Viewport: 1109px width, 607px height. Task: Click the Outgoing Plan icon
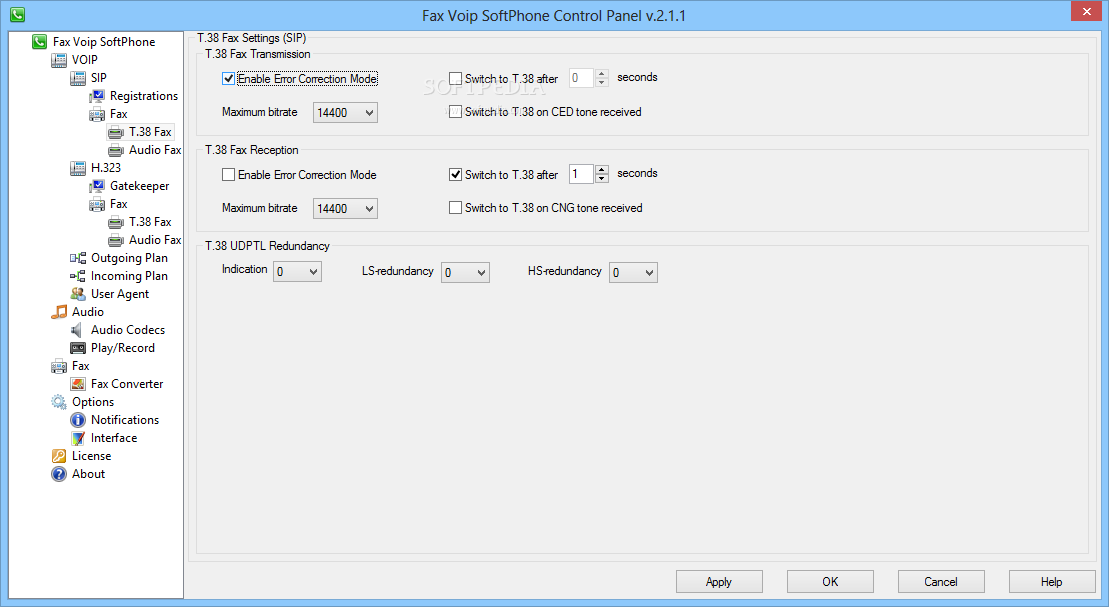click(x=78, y=258)
